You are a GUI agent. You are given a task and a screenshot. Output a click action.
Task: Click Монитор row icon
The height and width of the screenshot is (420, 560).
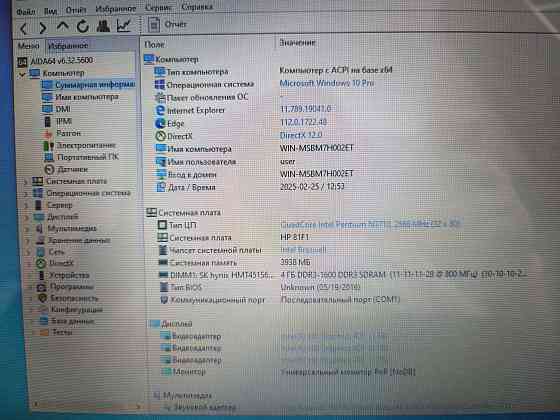click(x=166, y=372)
